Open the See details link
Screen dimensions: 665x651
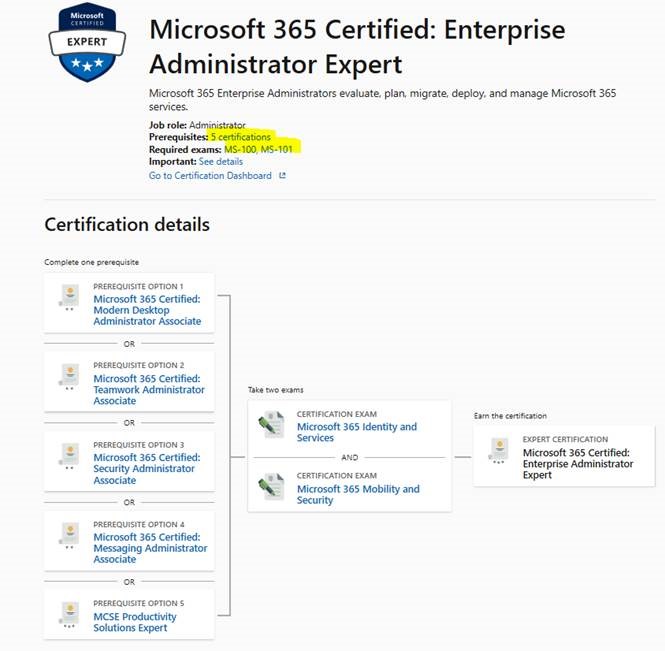[221, 162]
